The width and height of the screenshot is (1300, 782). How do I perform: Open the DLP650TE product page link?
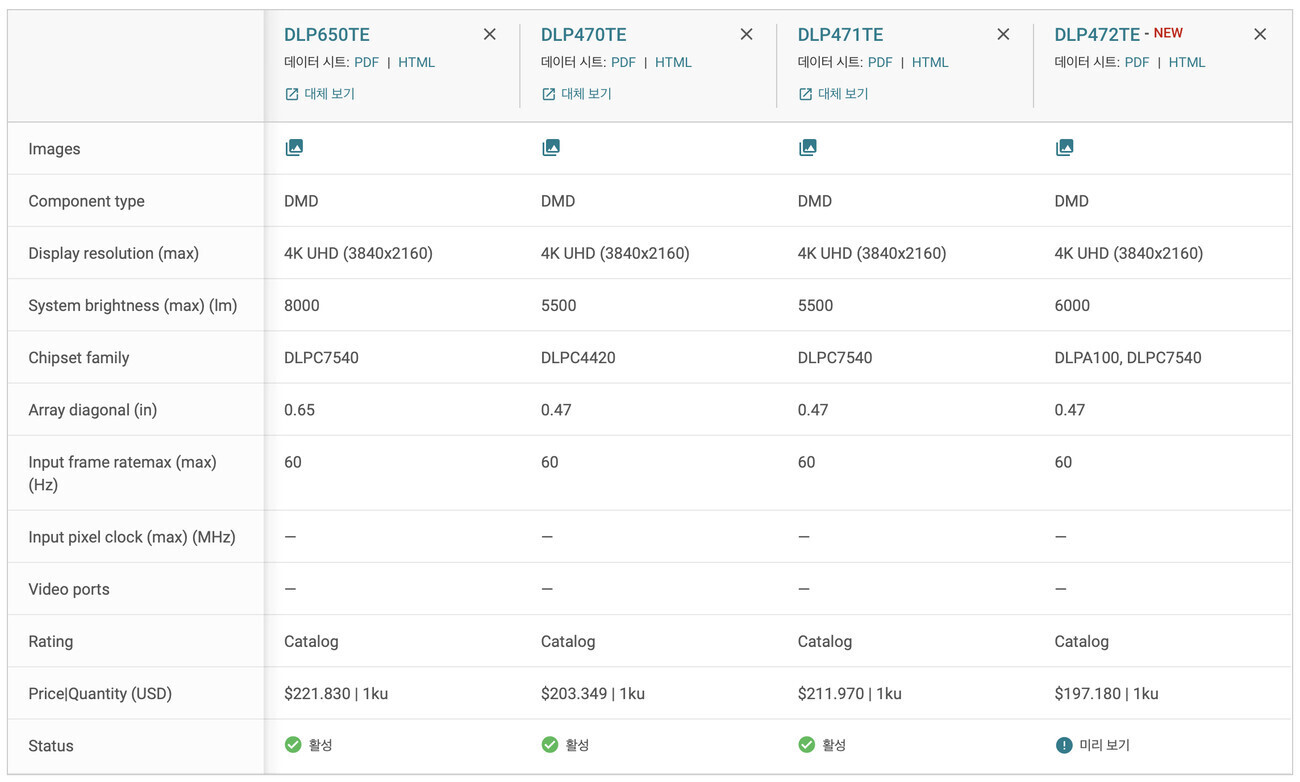pos(327,35)
